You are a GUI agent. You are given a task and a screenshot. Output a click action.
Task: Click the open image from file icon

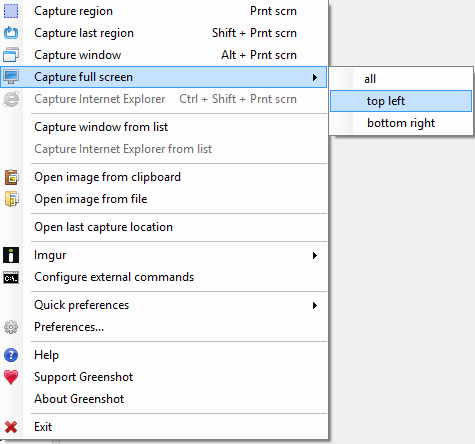[x=11, y=199]
